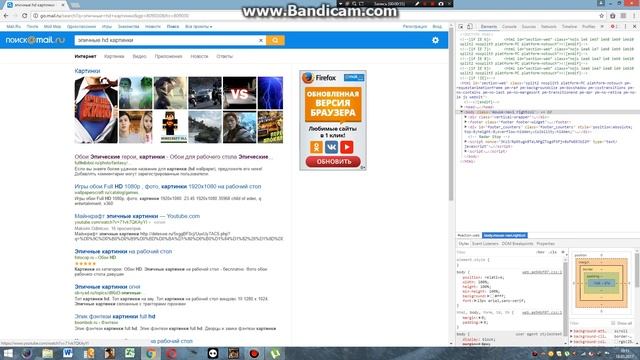Image resolution: width=640 pixels, height=360 pixels.
Task: Open the 'Все проекты' dropdown
Action: 199,27
